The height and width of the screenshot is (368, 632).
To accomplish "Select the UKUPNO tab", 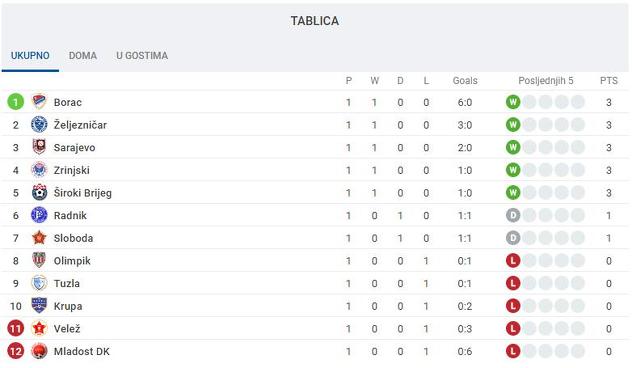I will point(30,56).
